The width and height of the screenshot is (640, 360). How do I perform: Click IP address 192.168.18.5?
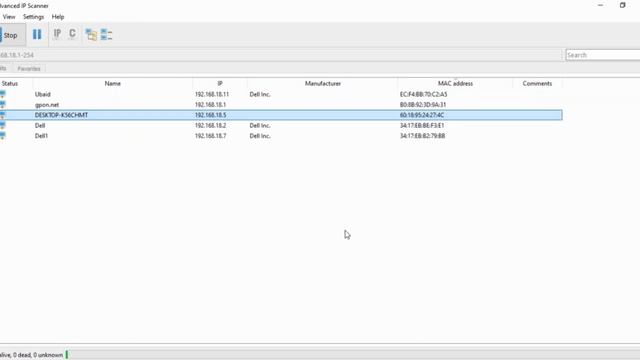pyautogui.click(x=210, y=115)
